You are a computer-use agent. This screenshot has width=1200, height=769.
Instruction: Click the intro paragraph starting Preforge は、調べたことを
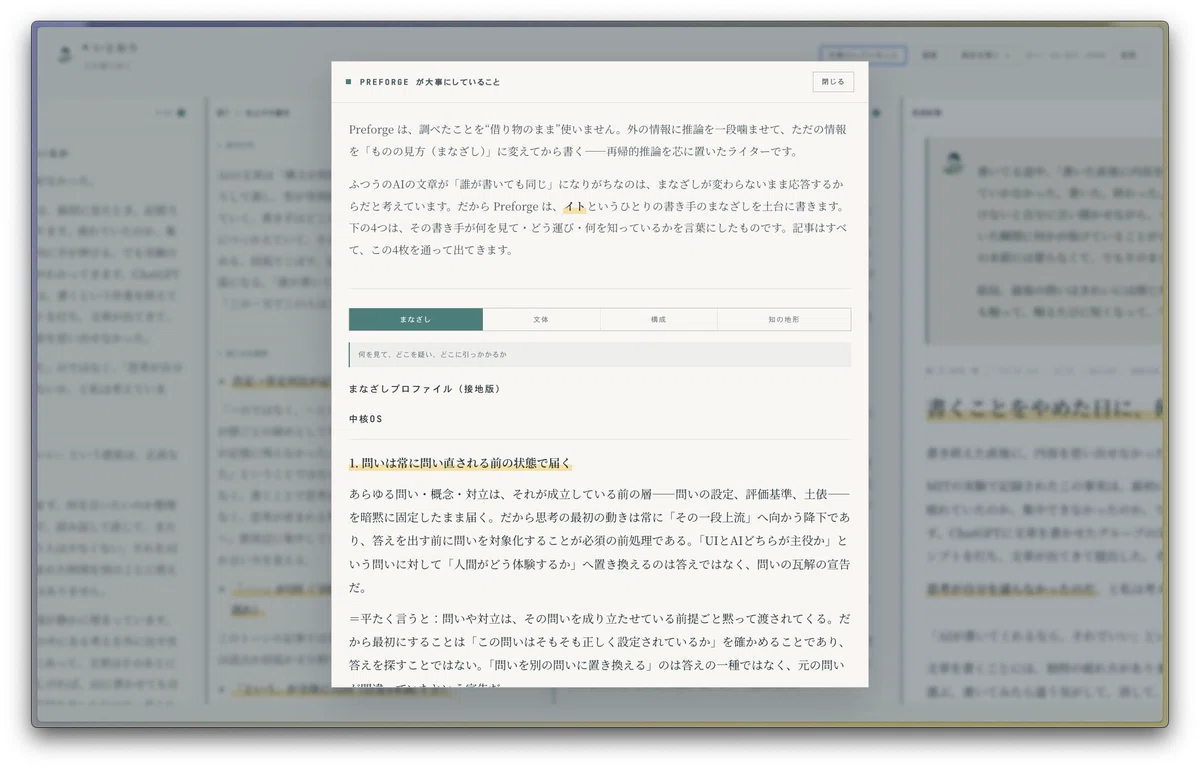coord(600,140)
